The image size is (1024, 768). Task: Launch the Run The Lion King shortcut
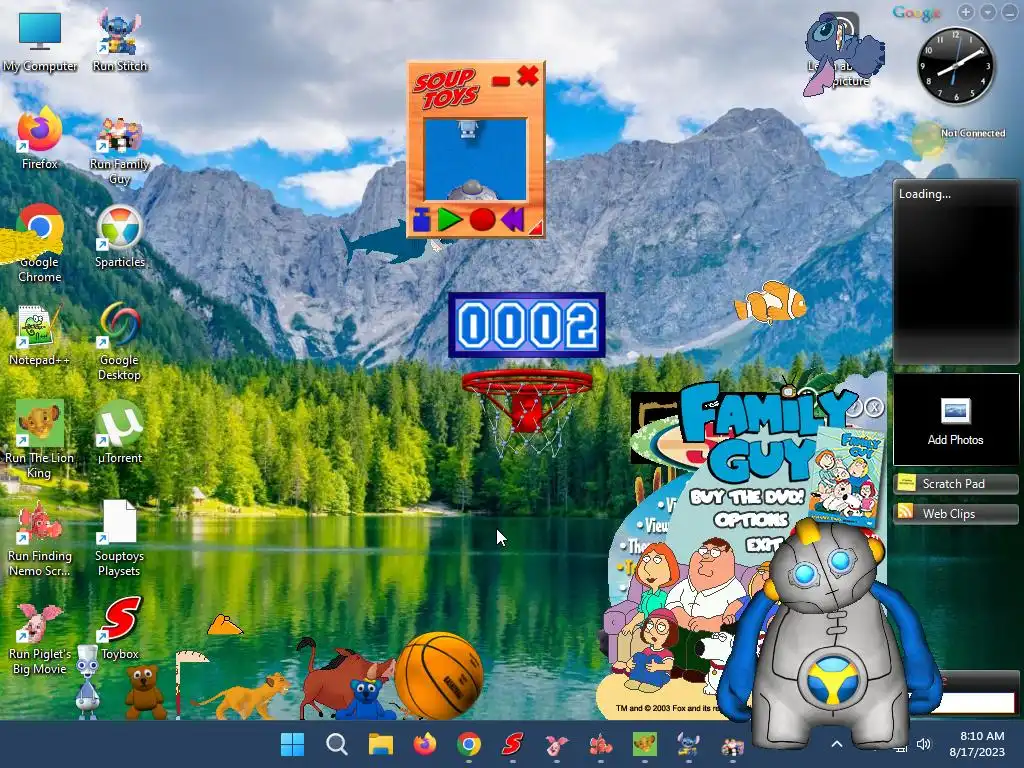(x=39, y=439)
